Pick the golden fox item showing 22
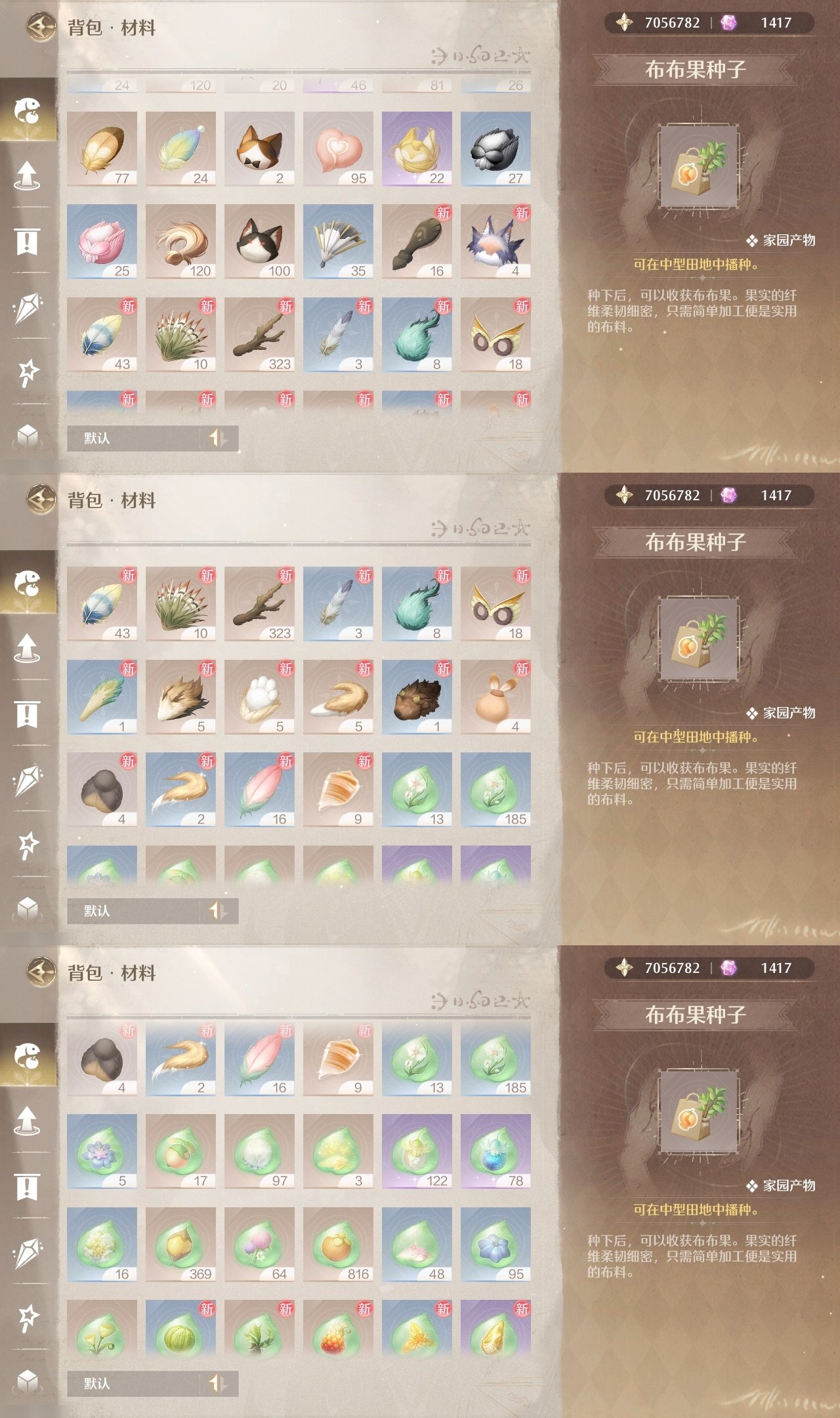The image size is (840, 1418). point(417,148)
